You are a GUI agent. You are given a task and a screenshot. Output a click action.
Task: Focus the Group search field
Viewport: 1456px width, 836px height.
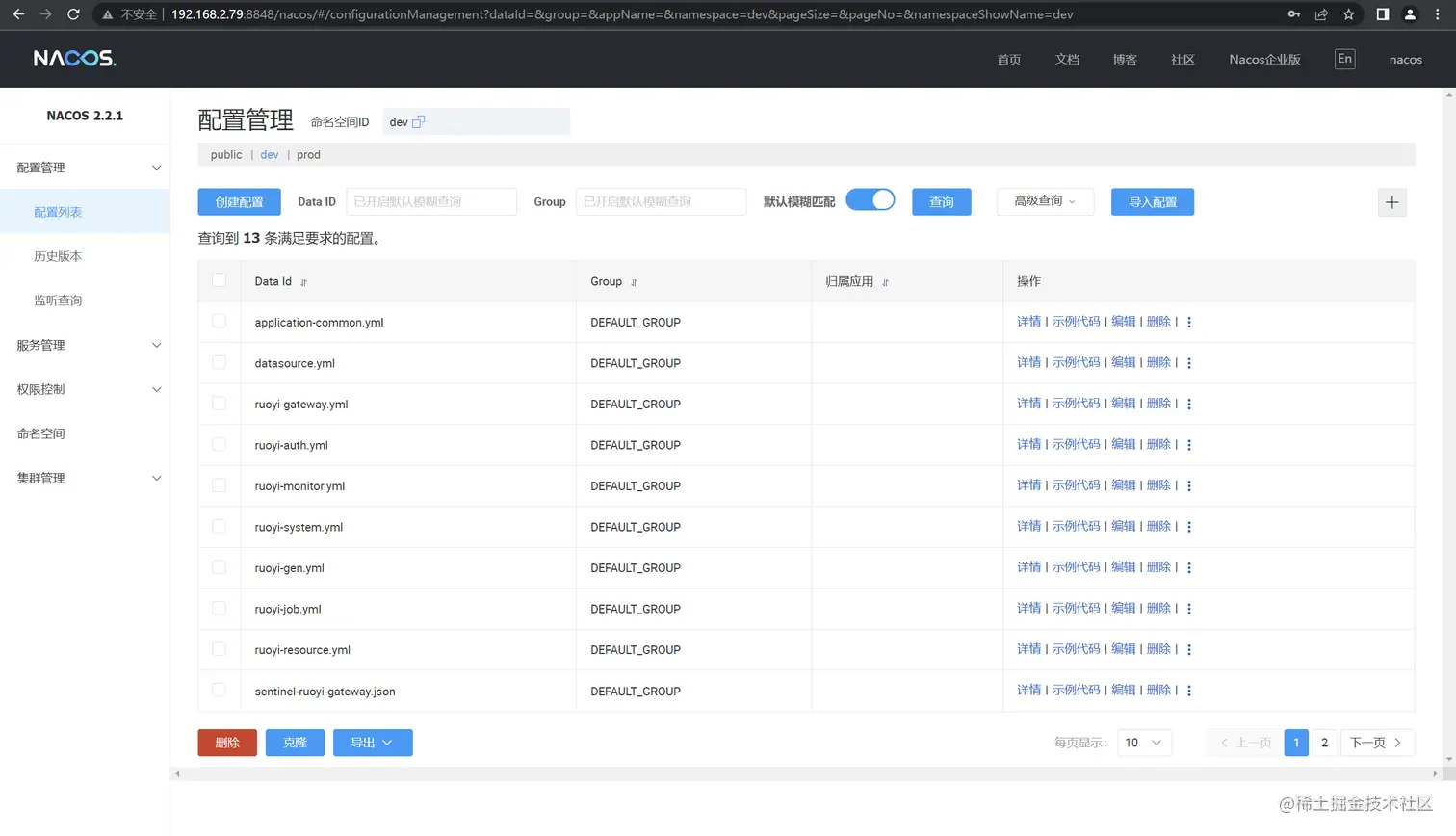(662, 201)
